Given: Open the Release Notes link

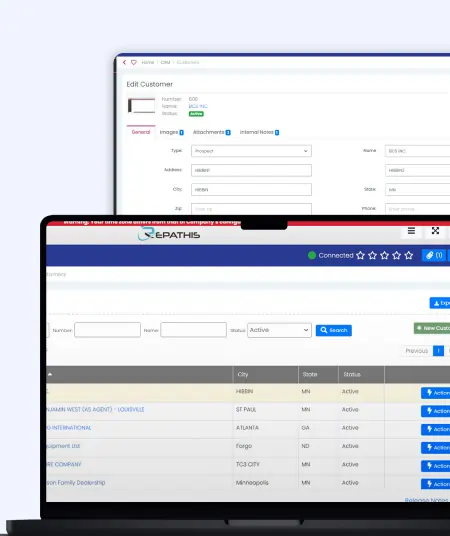Looking at the screenshot, I should coord(427,500).
